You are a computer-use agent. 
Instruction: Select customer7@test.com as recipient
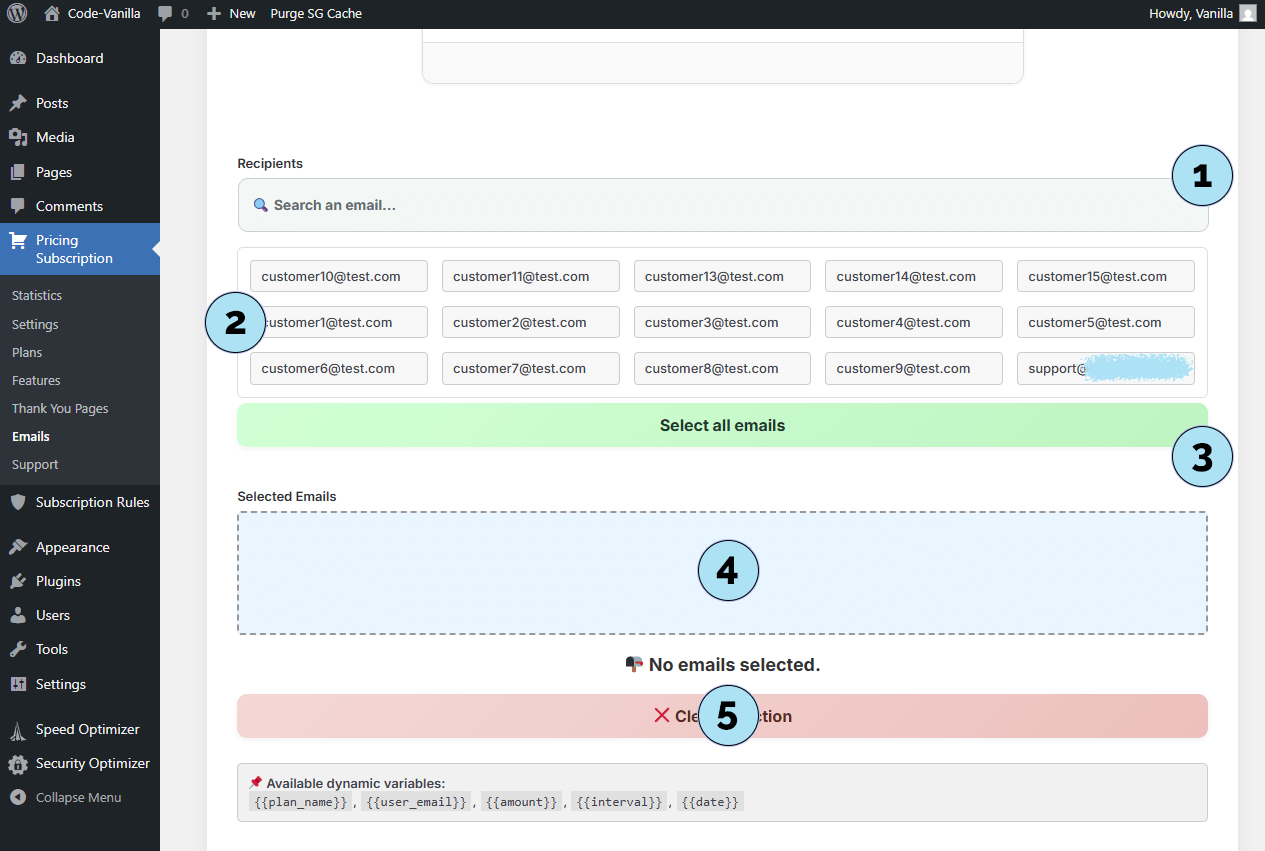tap(530, 368)
